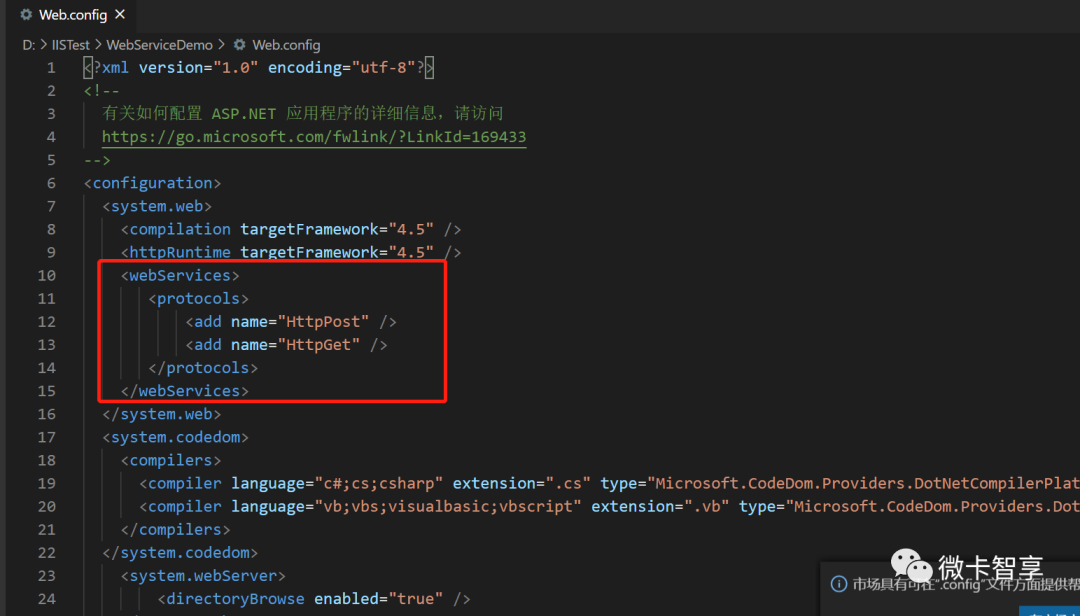Click line number 17 beside system.codedom

coord(46,438)
